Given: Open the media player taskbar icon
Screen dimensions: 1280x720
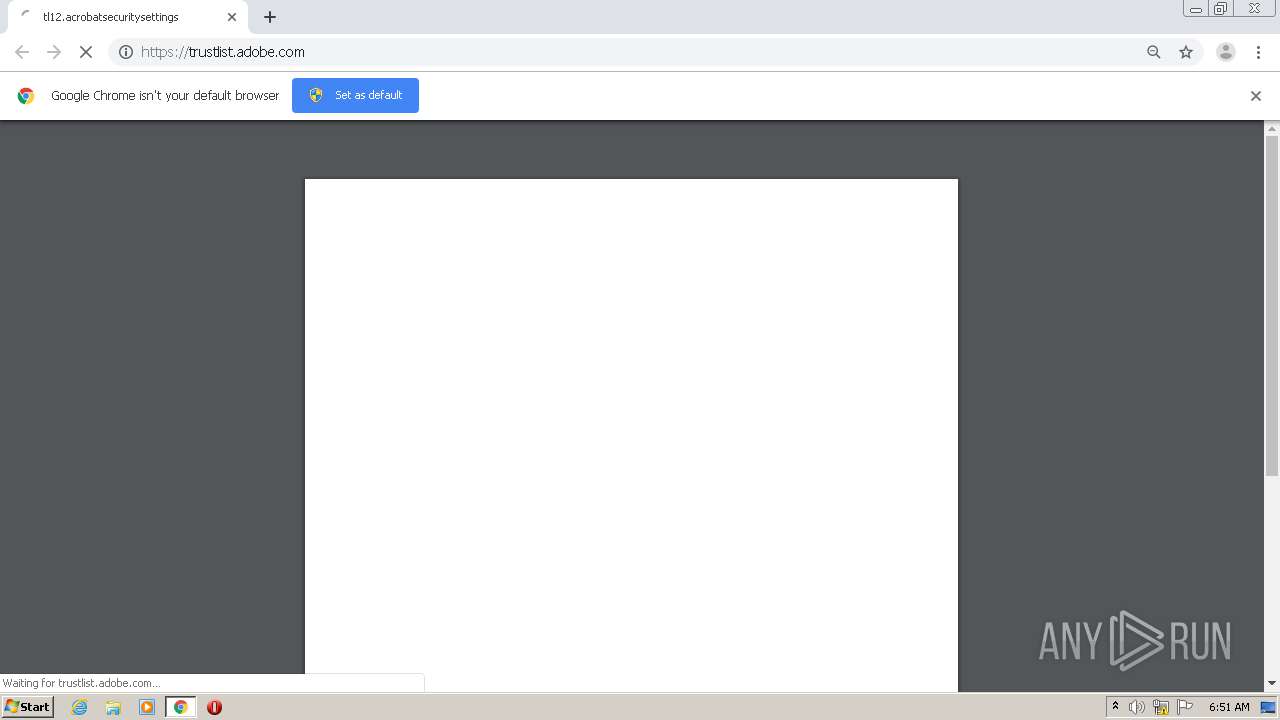Looking at the screenshot, I should point(147,707).
